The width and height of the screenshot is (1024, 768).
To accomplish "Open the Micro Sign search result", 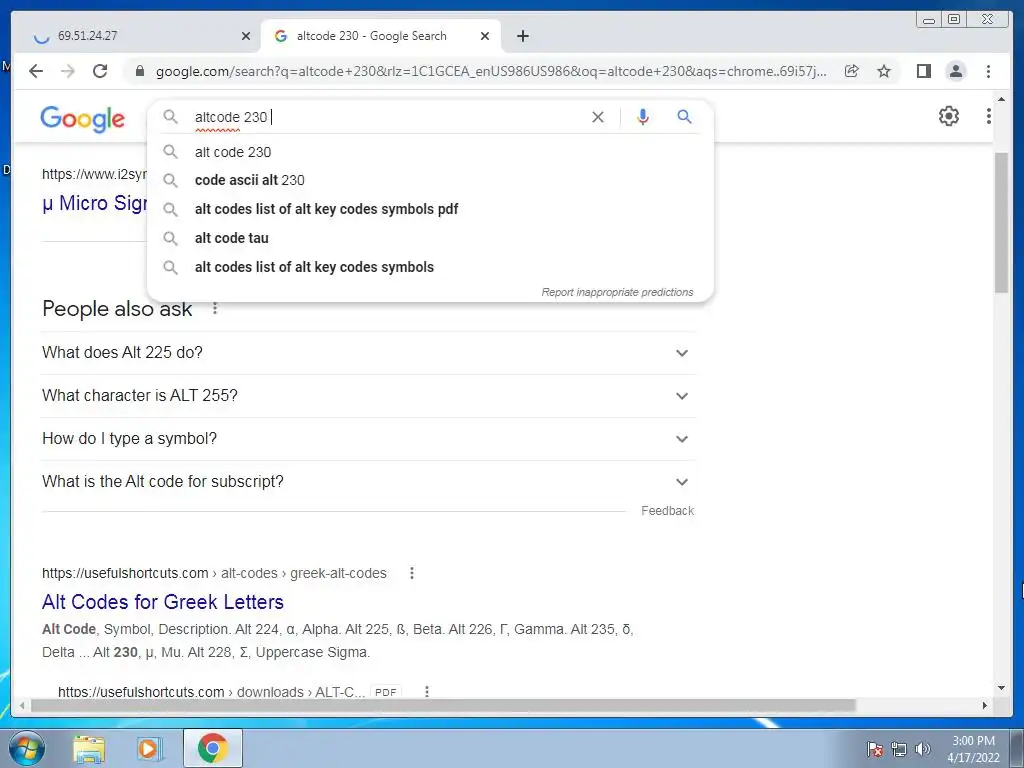I will pyautogui.click(x=95, y=203).
